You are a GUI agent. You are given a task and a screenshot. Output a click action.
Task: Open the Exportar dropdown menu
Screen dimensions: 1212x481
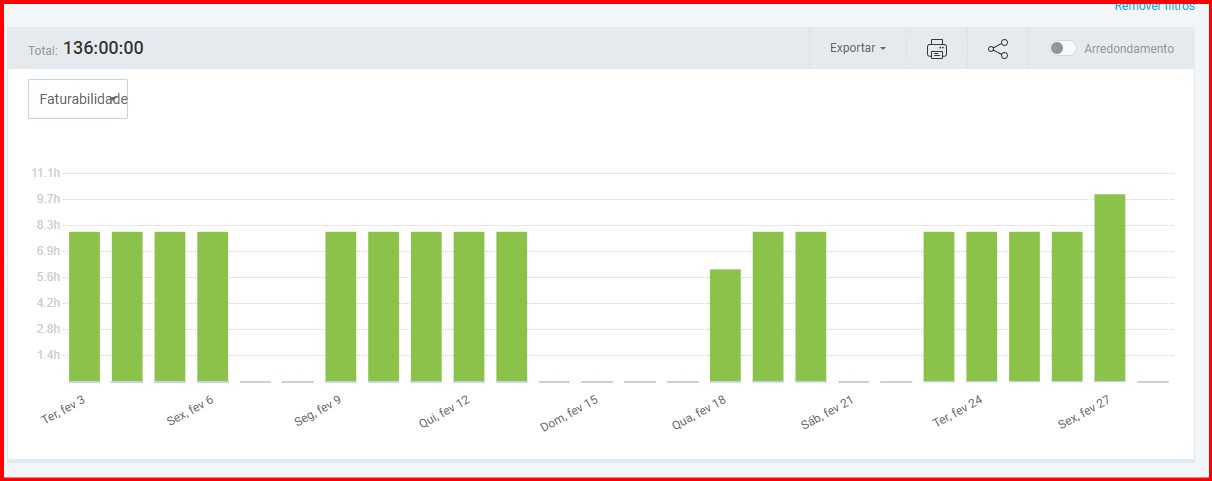857,48
